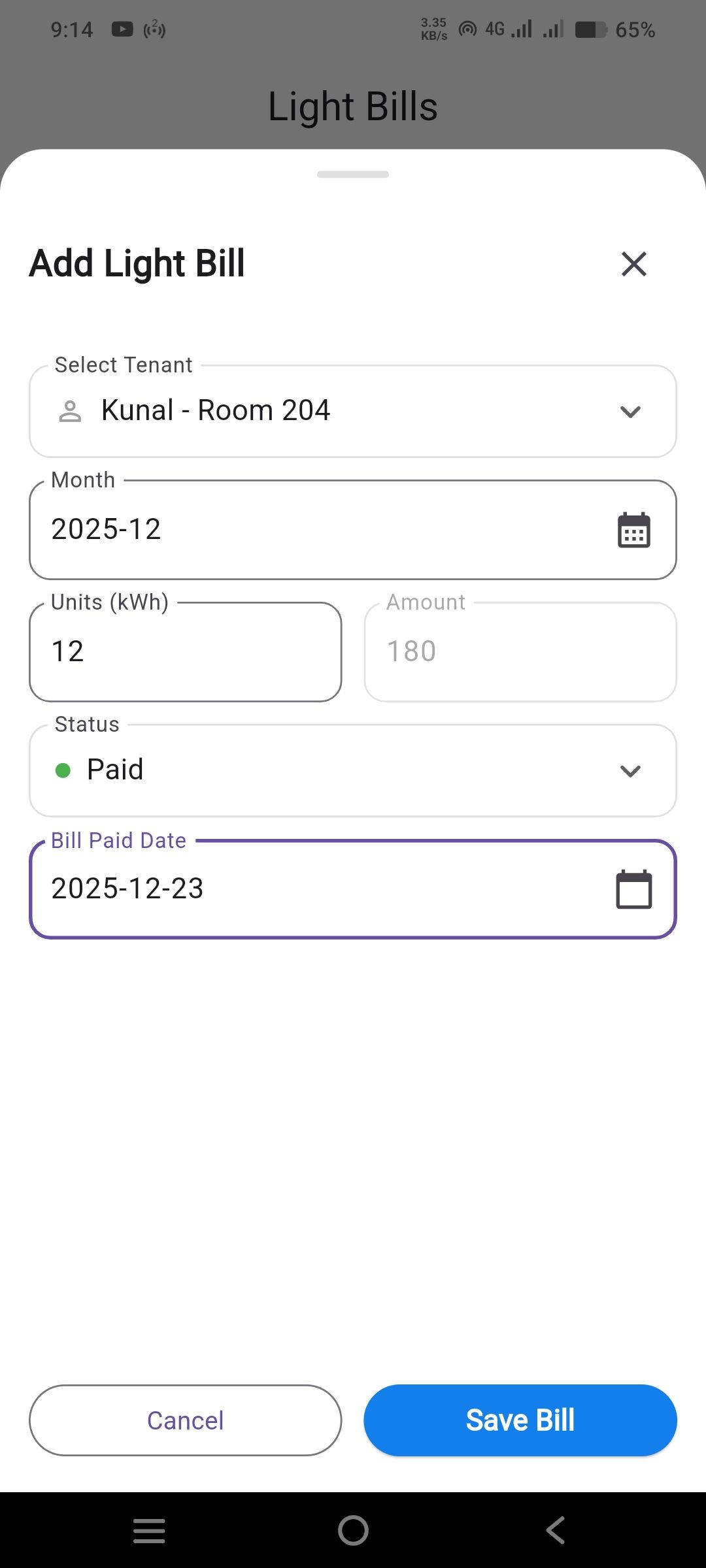Open the Month calendar picker icon
The width and height of the screenshot is (706, 1568).
tap(633, 530)
